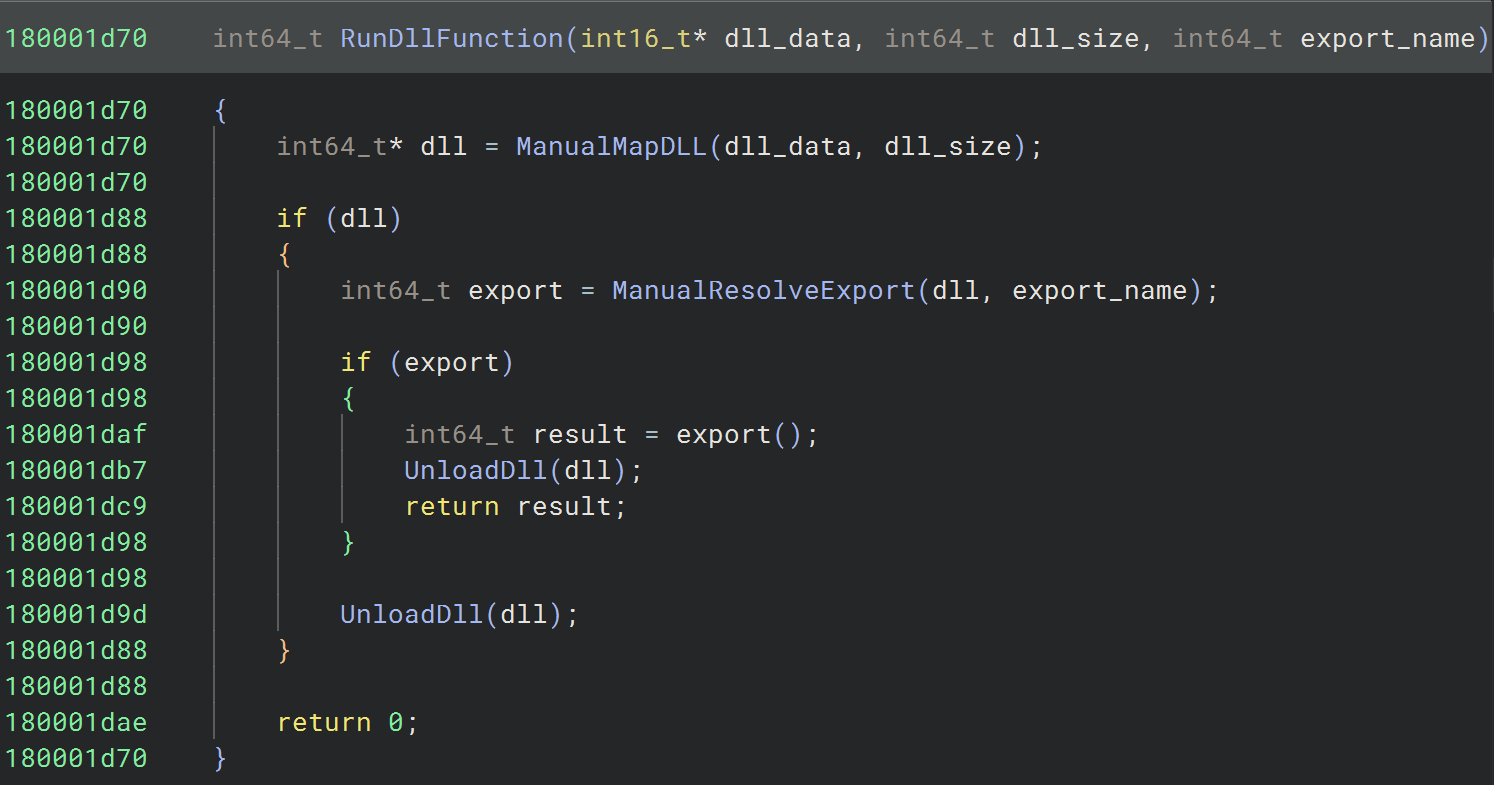Click the 'return 0' statement

tap(347, 722)
